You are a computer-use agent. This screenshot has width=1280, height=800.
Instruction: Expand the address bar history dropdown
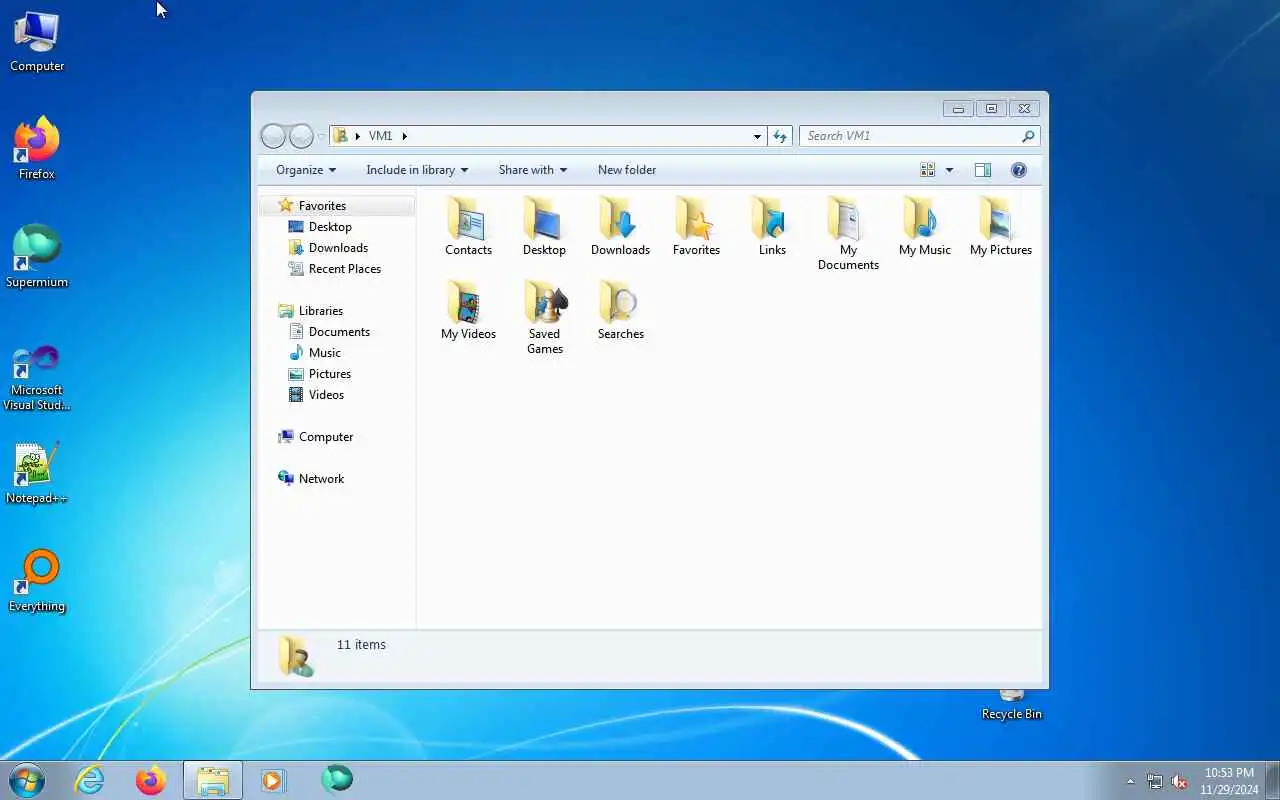pyautogui.click(x=757, y=136)
